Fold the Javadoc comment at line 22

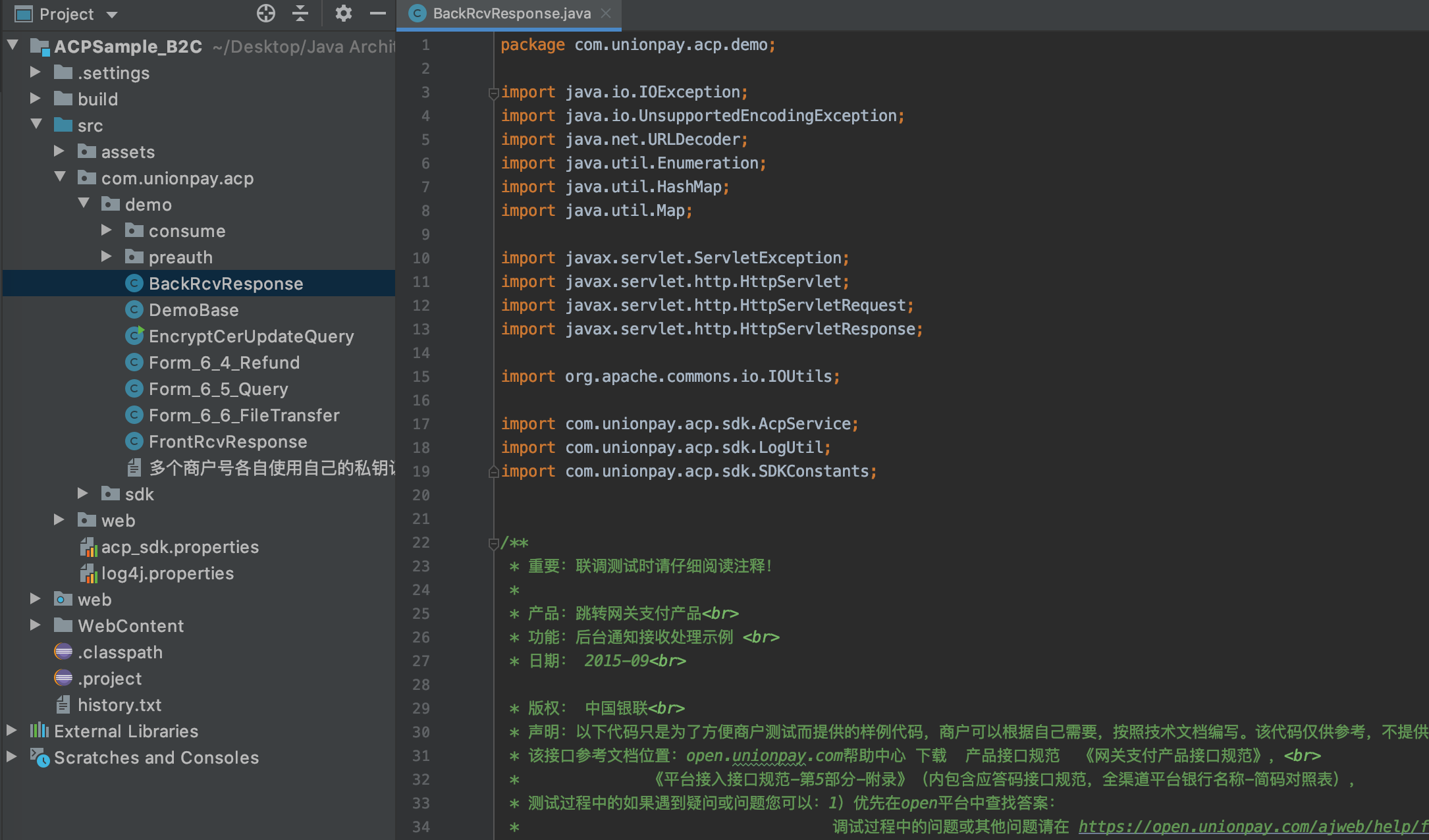point(493,543)
